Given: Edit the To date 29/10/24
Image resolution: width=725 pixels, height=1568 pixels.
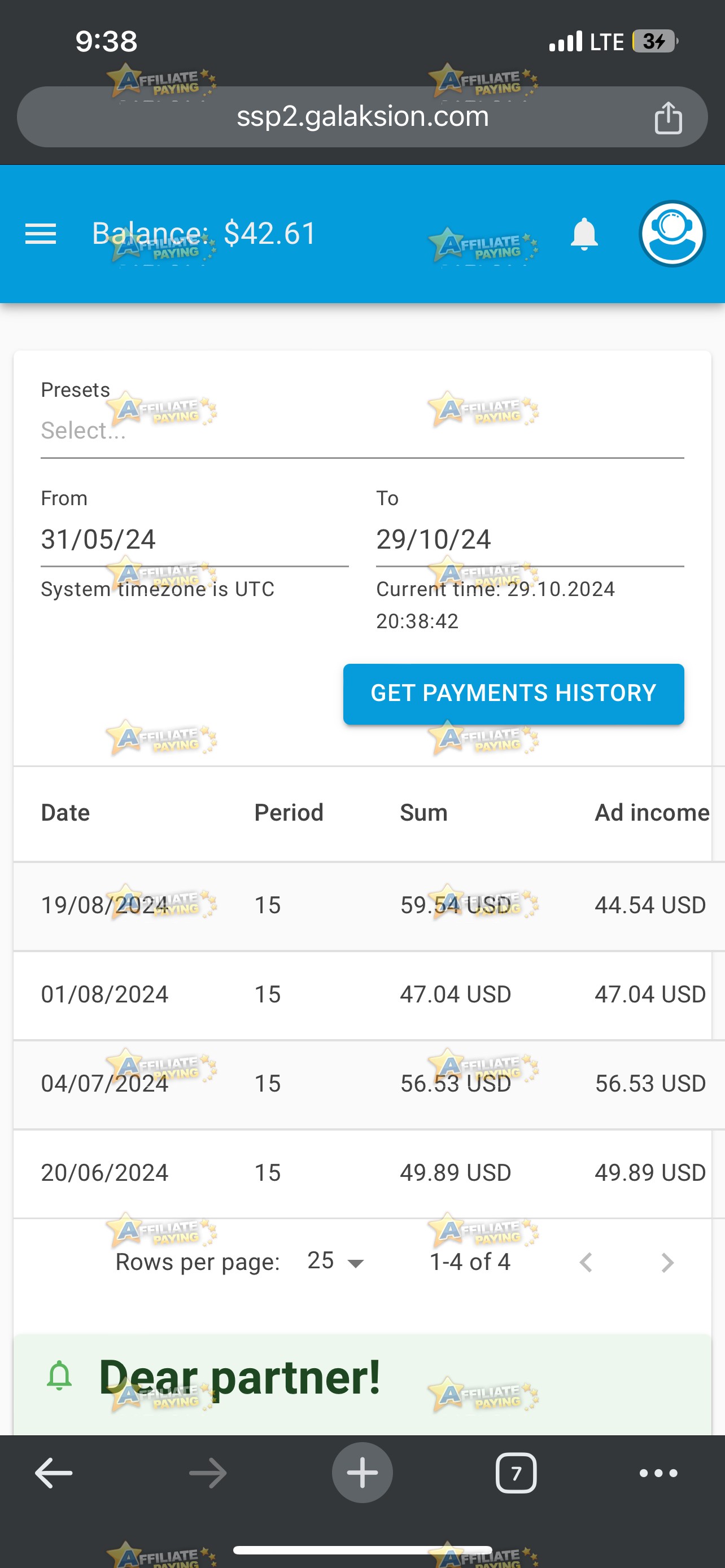Looking at the screenshot, I should point(530,540).
